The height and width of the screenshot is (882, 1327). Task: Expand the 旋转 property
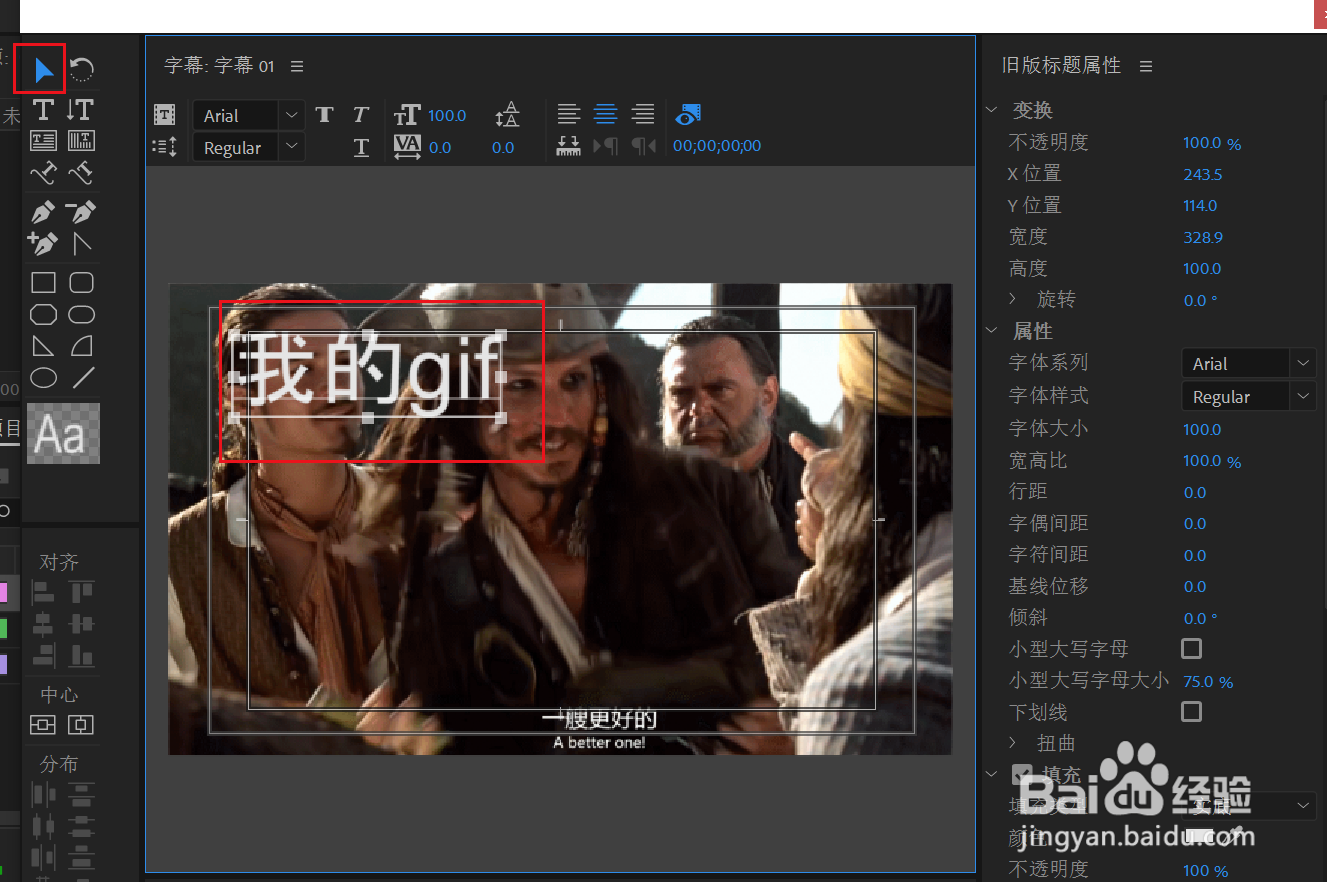point(1013,299)
